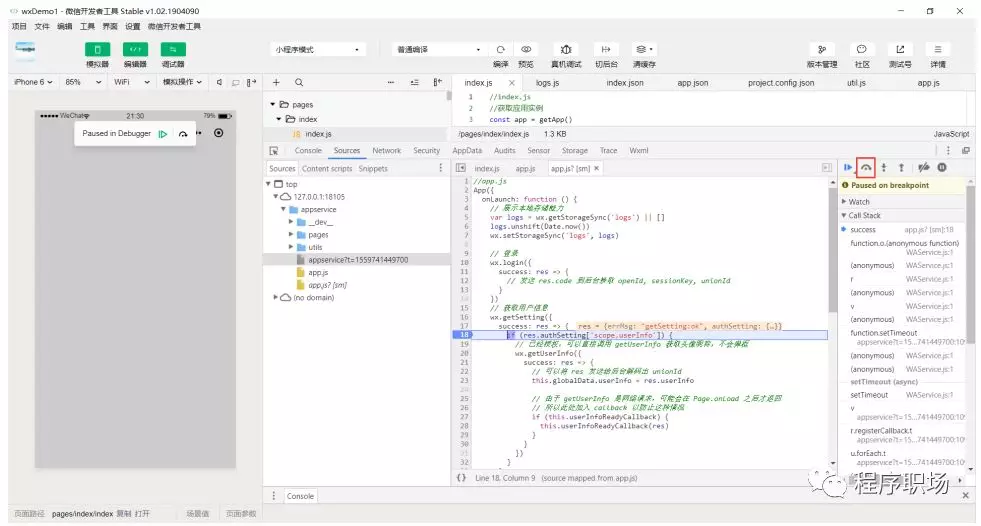Toggle the 编辑器 editor panel button

click(x=135, y=49)
